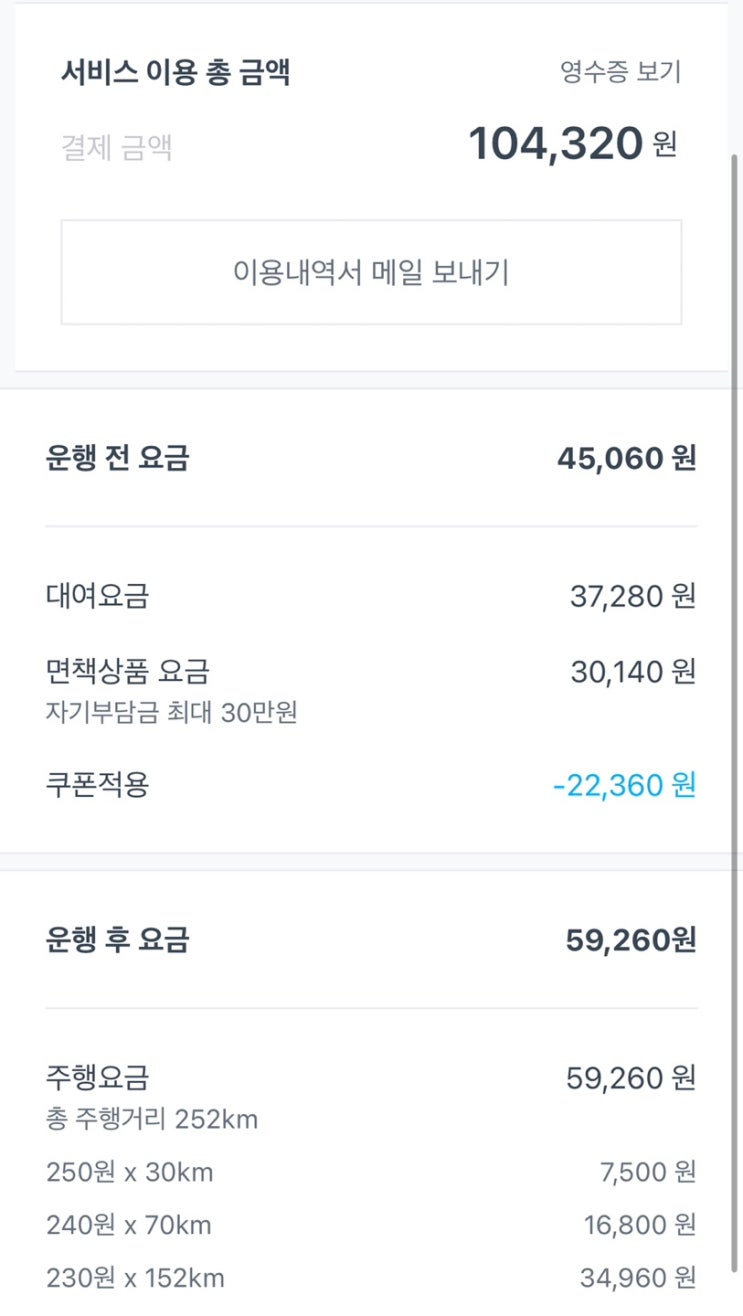743x1316 pixels.
Task: Select the 104,320 원 total payment amount
Action: [x=572, y=143]
